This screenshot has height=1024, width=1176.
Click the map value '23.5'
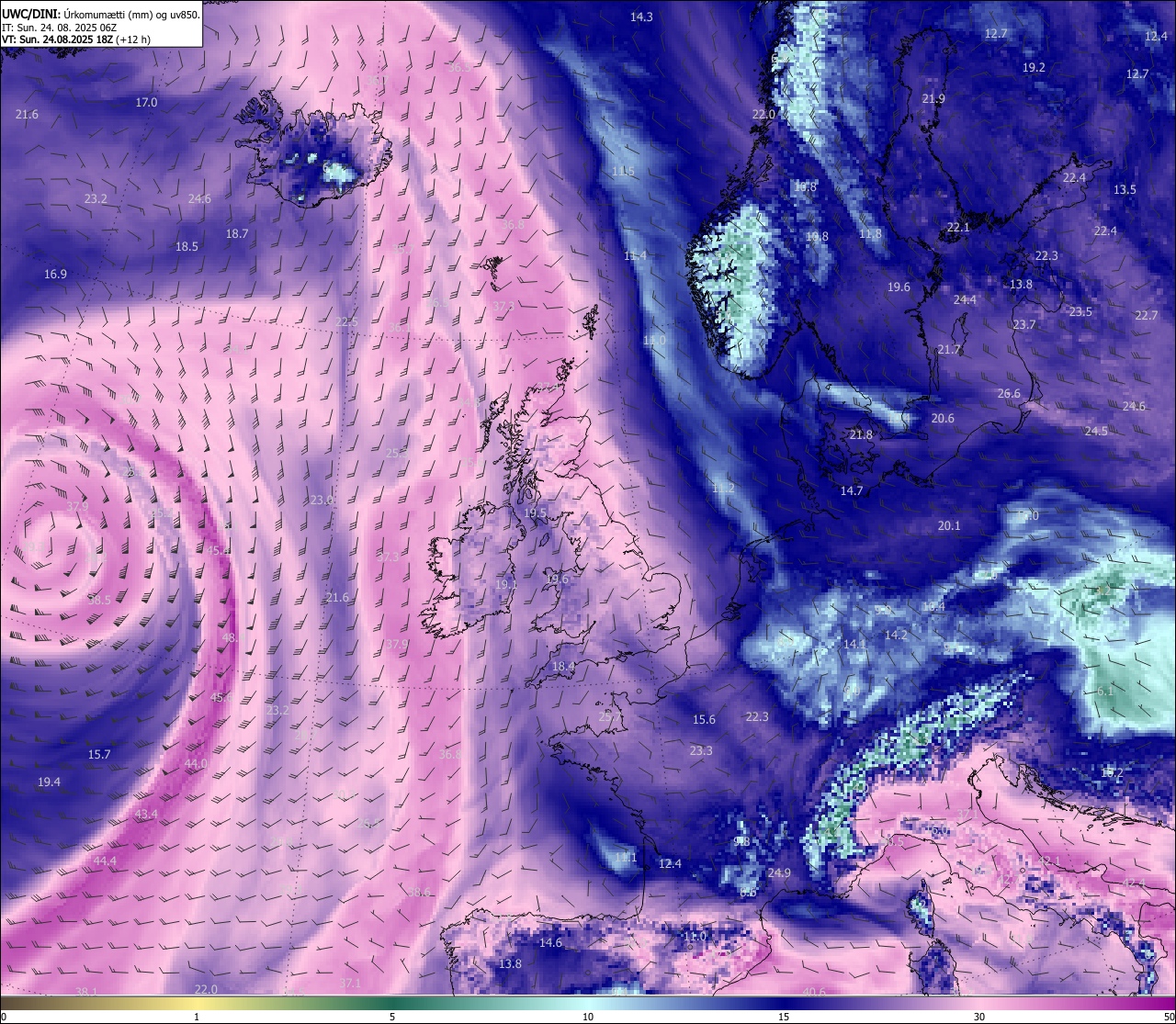(x=1080, y=312)
